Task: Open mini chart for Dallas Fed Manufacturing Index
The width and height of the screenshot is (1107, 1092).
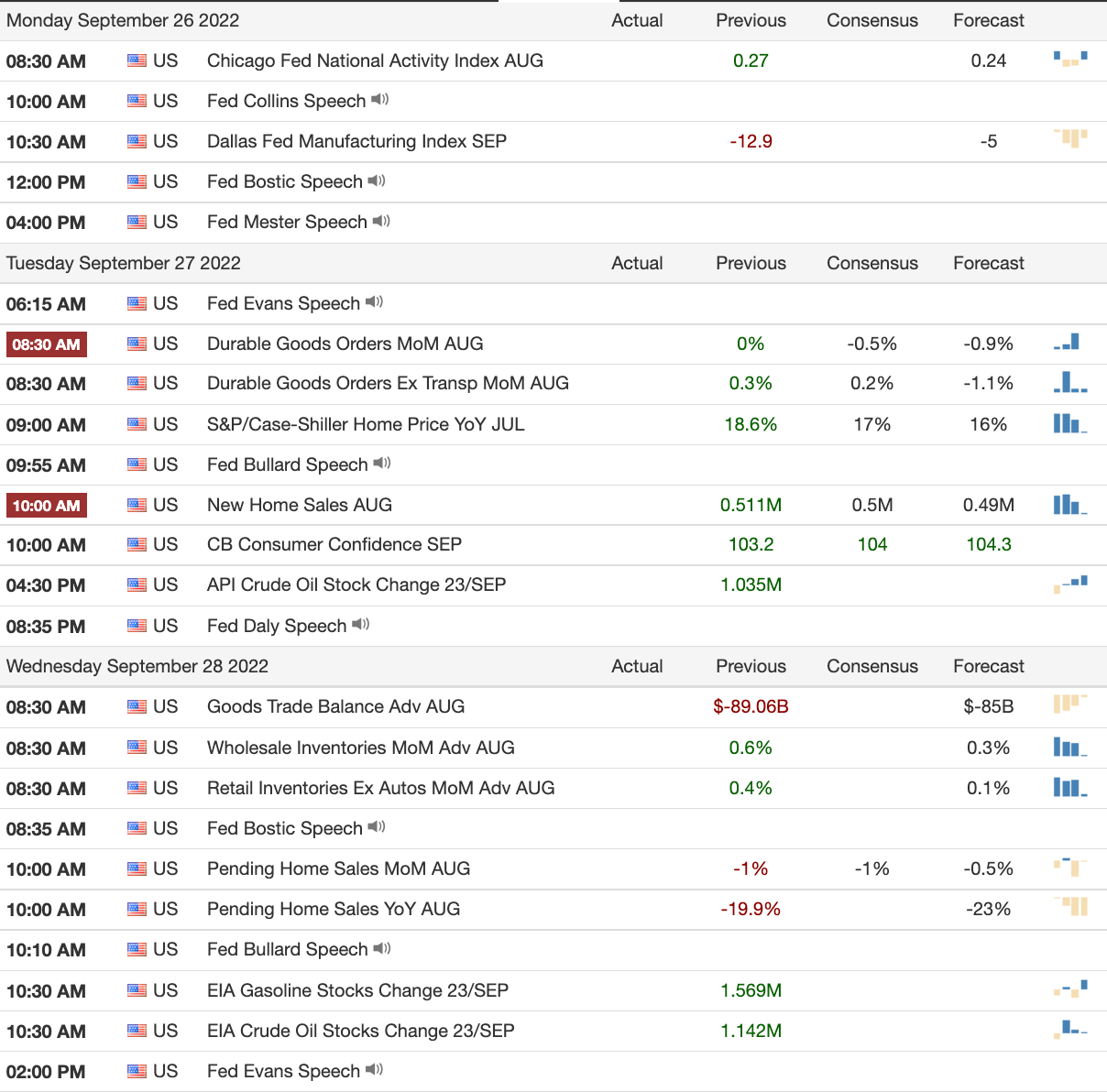Action: click(1070, 139)
